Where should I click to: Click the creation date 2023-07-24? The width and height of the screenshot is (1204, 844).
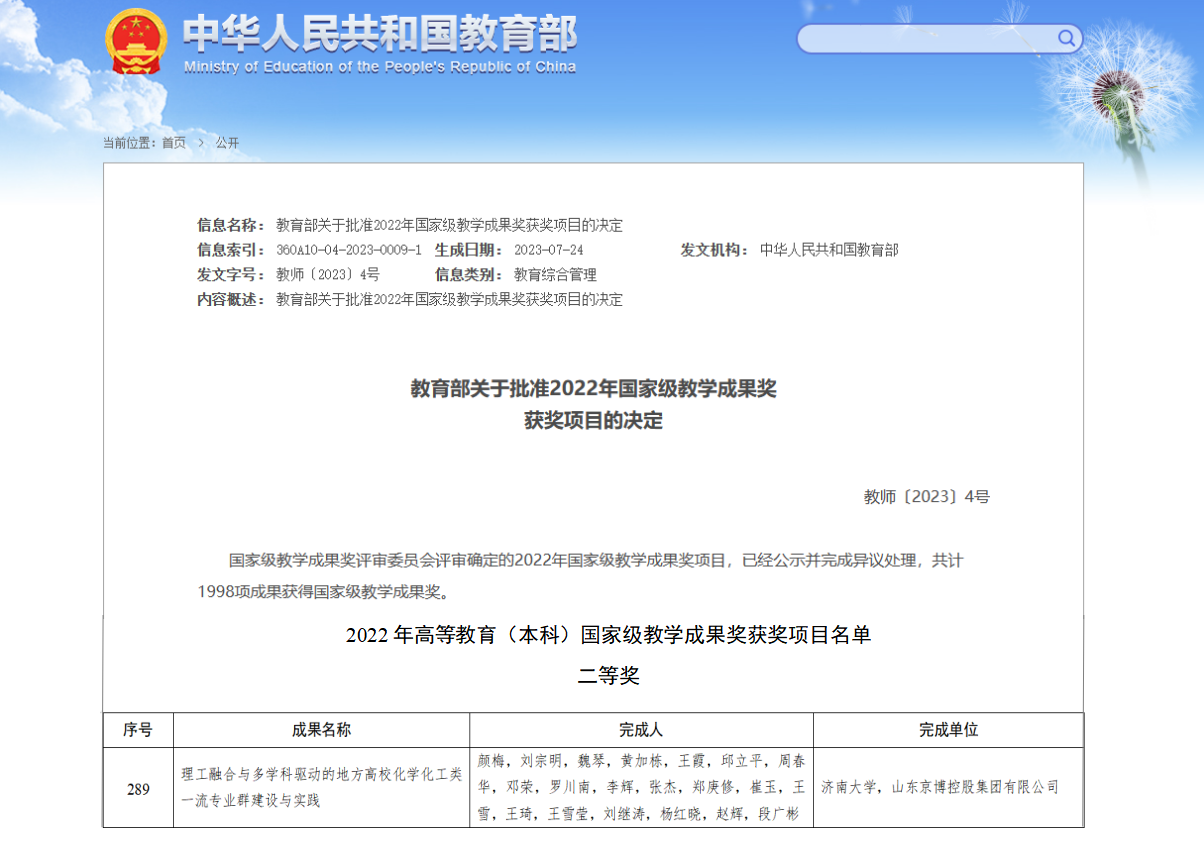point(548,250)
